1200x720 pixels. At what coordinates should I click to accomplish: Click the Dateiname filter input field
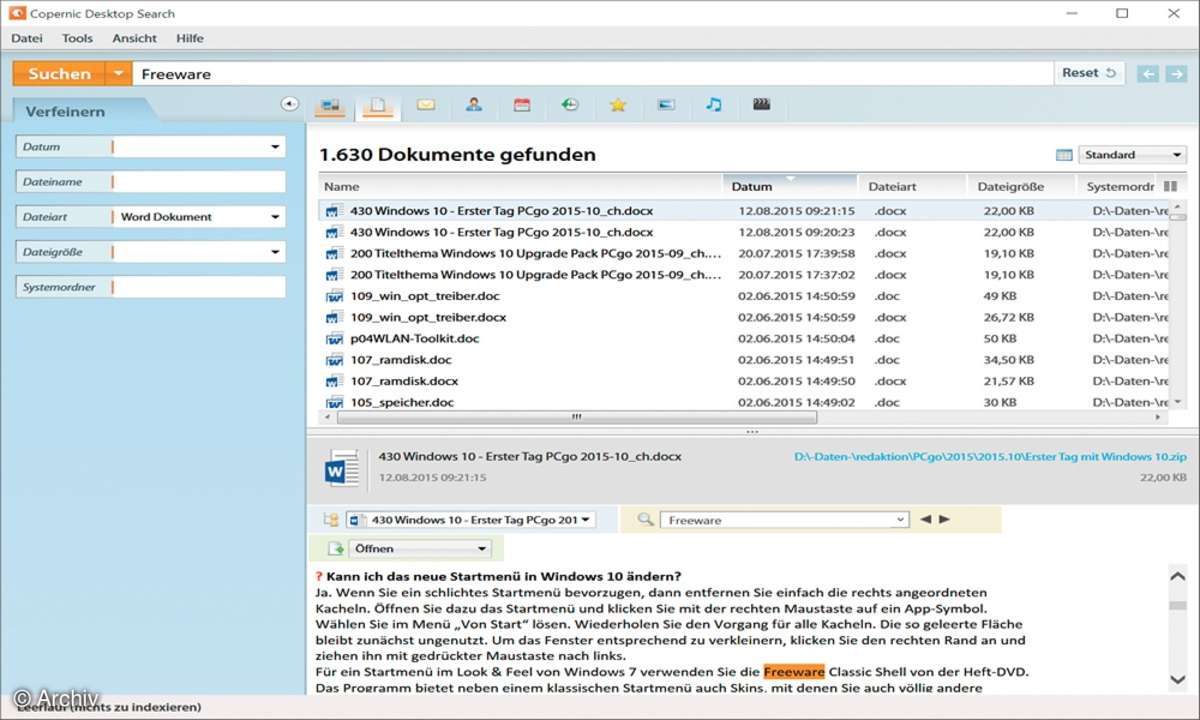point(199,182)
